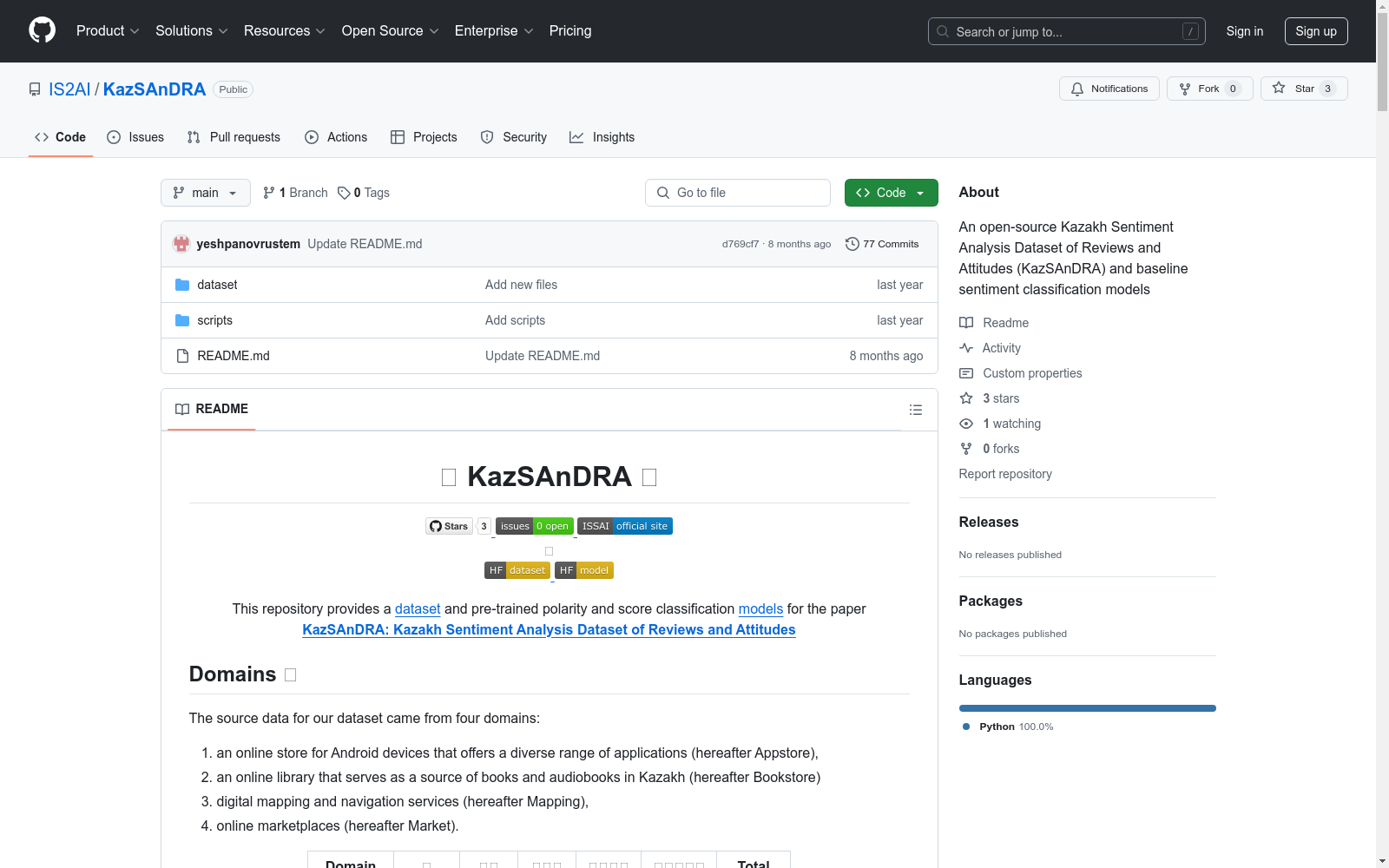Image resolution: width=1389 pixels, height=868 pixels.
Task: Click Report repository link
Action: click(x=1005, y=474)
